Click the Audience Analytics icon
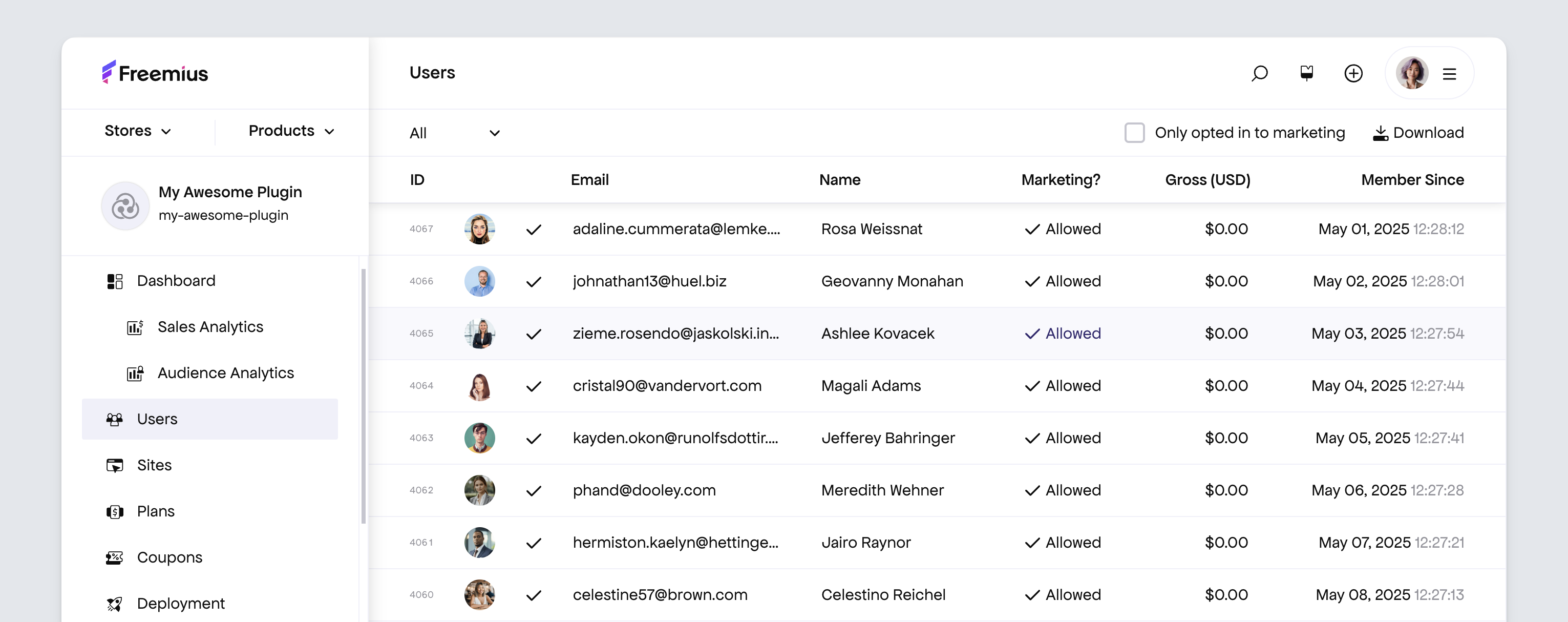1568x622 pixels. [135, 374]
